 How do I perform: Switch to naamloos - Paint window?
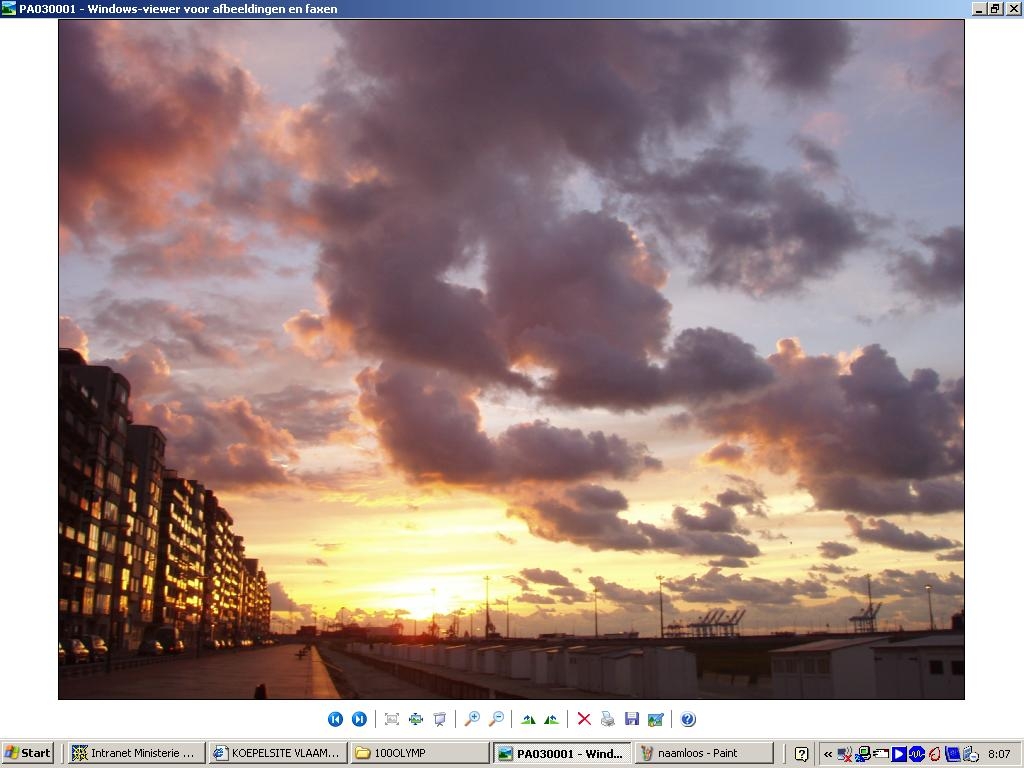click(703, 753)
